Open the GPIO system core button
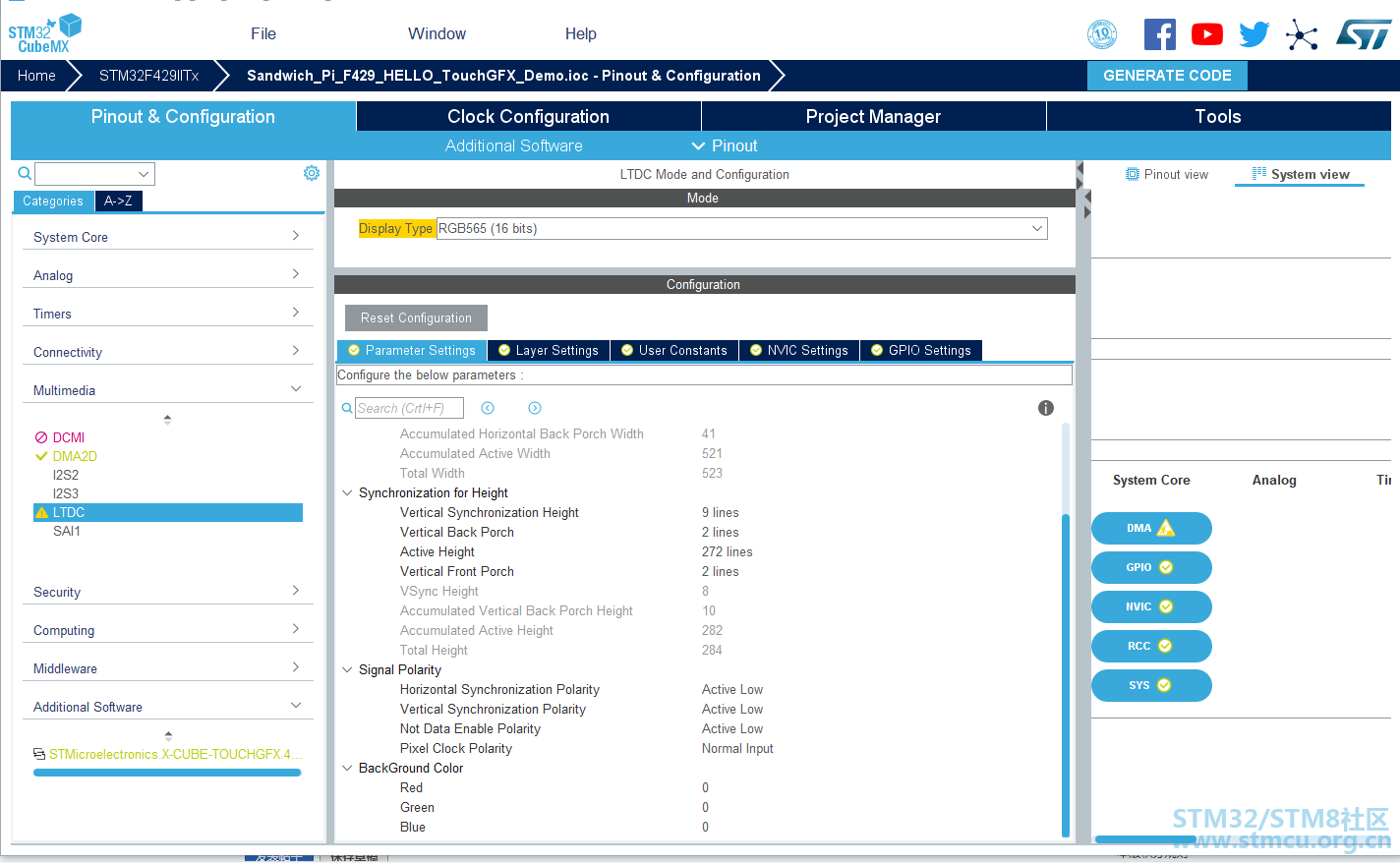 pyautogui.click(x=1151, y=567)
